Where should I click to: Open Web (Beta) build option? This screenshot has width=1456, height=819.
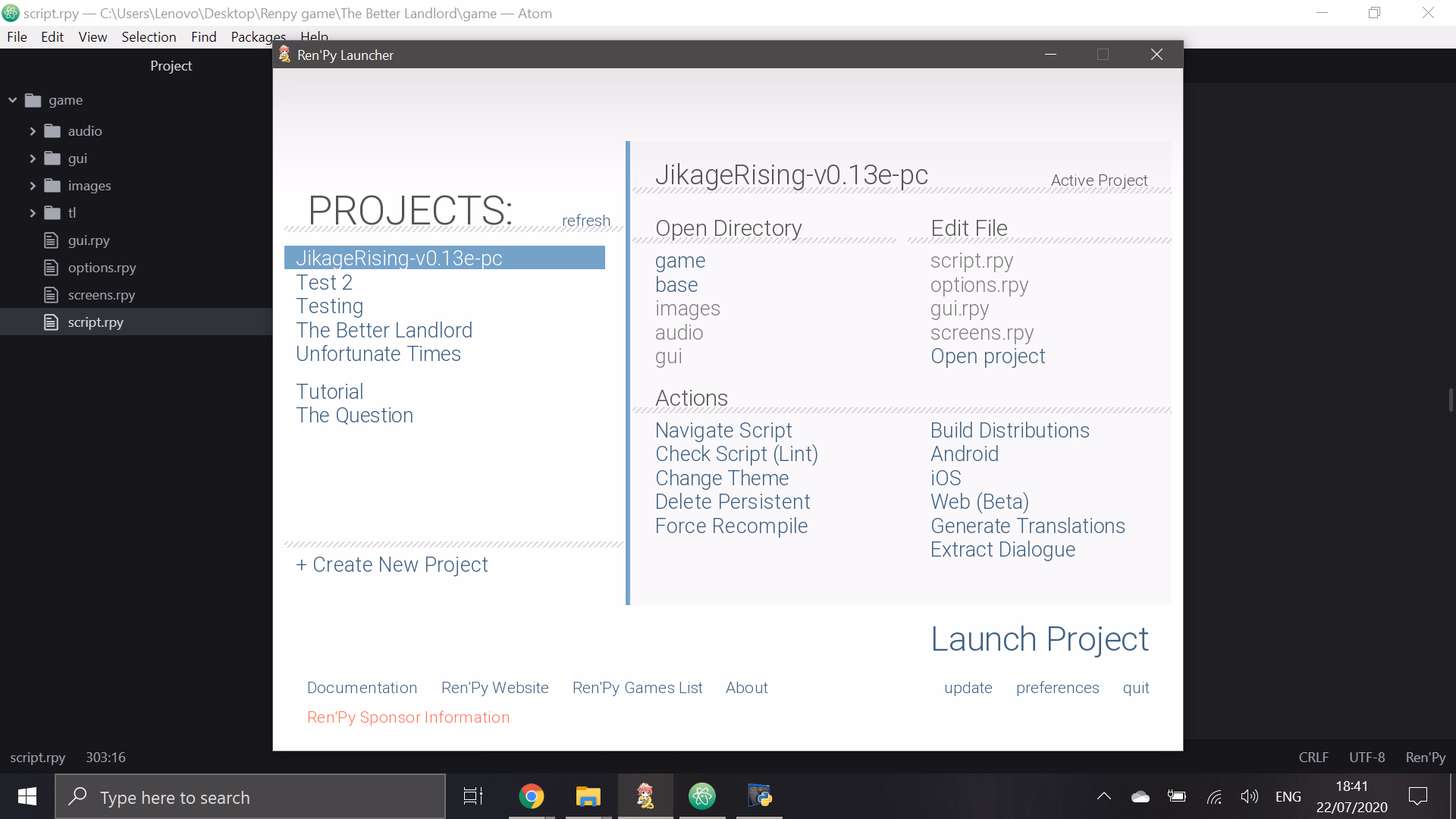click(x=979, y=502)
